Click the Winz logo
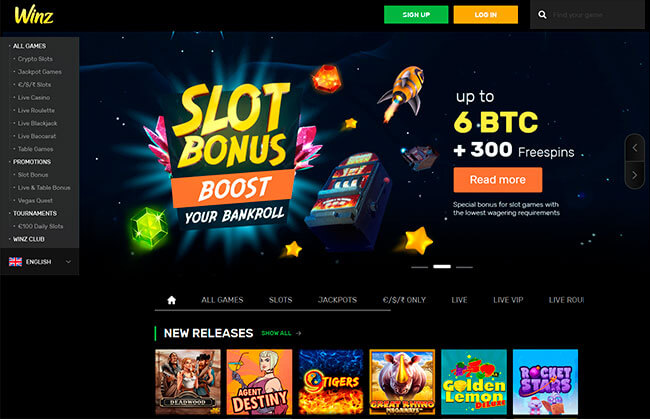Image resolution: width=650 pixels, height=419 pixels. (x=34, y=15)
